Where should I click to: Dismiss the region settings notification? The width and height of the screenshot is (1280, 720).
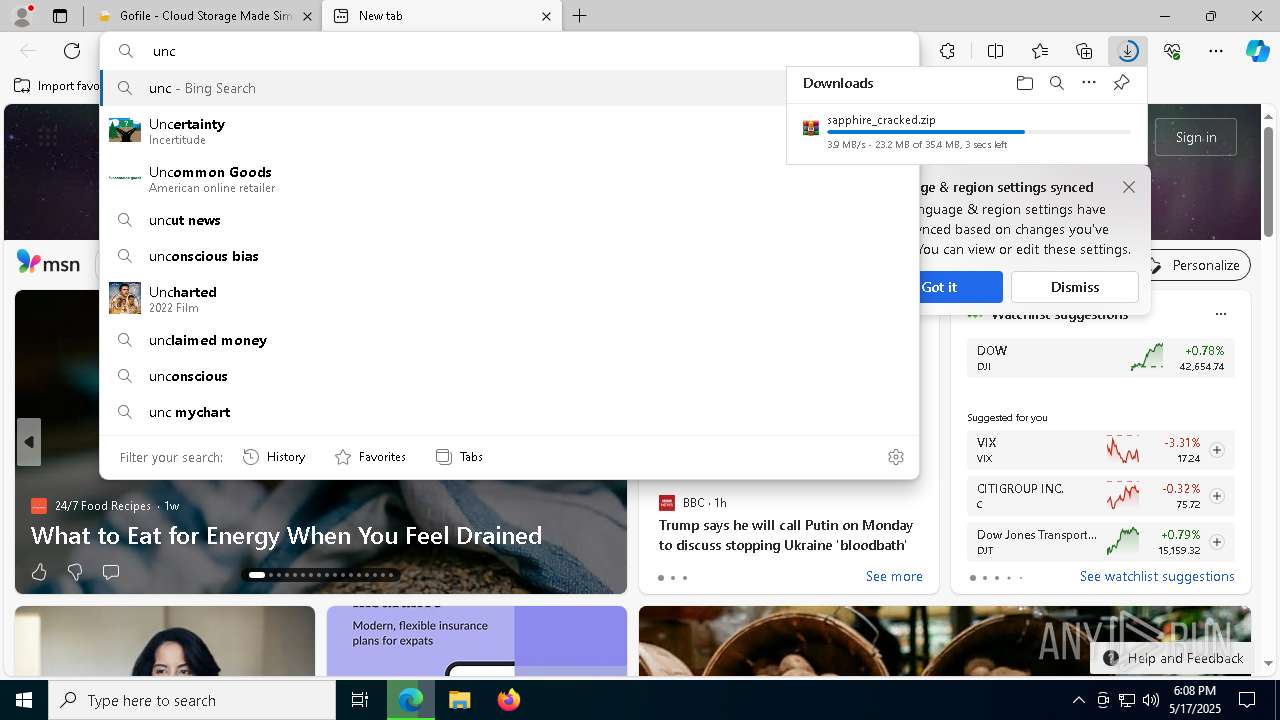point(1075,287)
